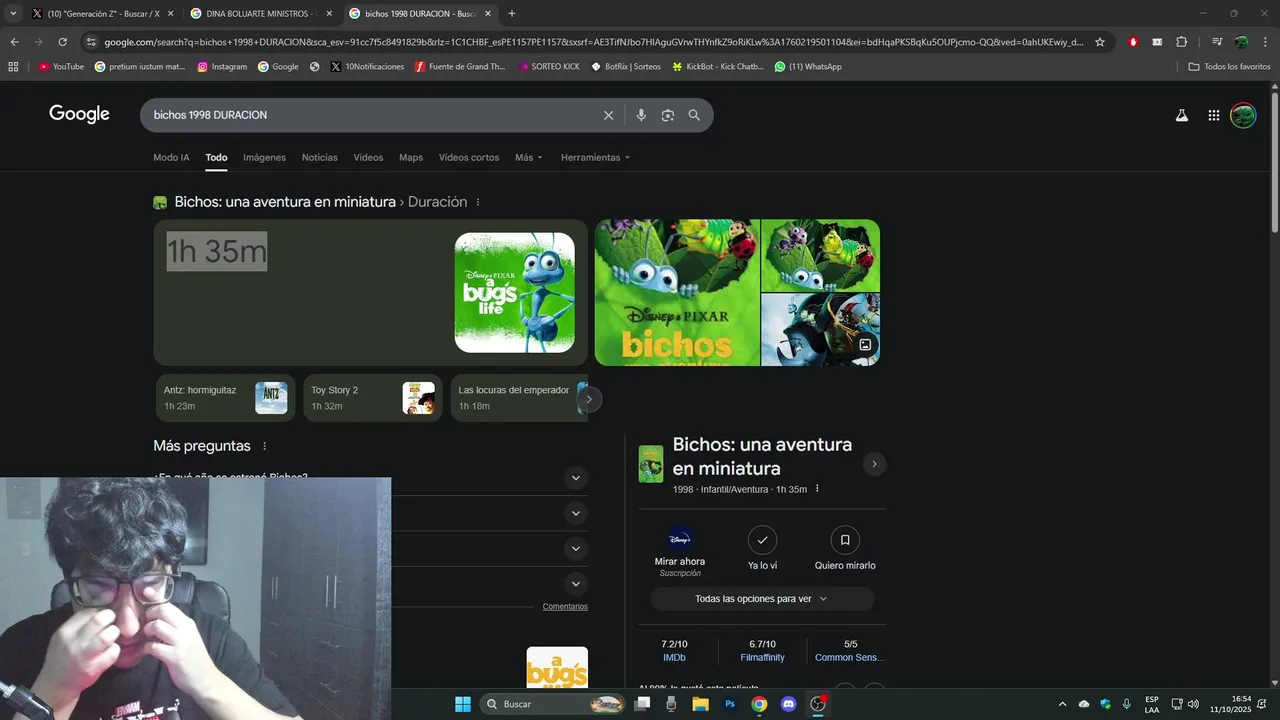Open Search Labs flask icon
Image resolution: width=1280 pixels, height=720 pixels.
[x=1181, y=115]
